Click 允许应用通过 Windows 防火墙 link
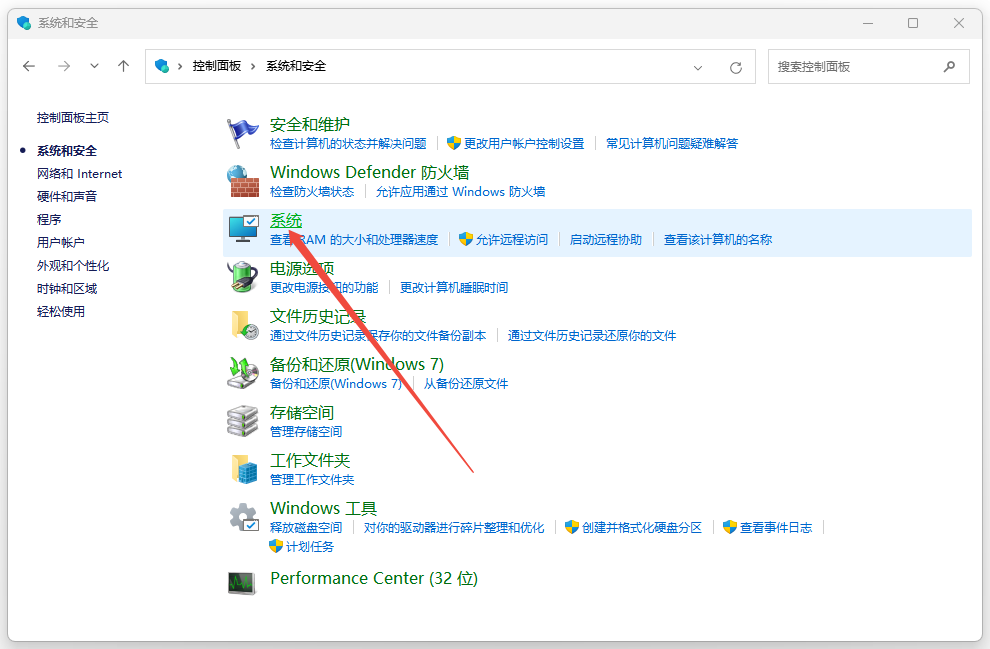 [460, 192]
